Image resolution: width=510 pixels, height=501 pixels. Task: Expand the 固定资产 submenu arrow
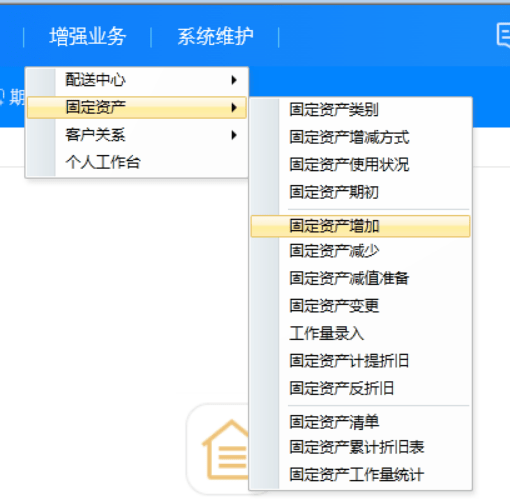234,107
